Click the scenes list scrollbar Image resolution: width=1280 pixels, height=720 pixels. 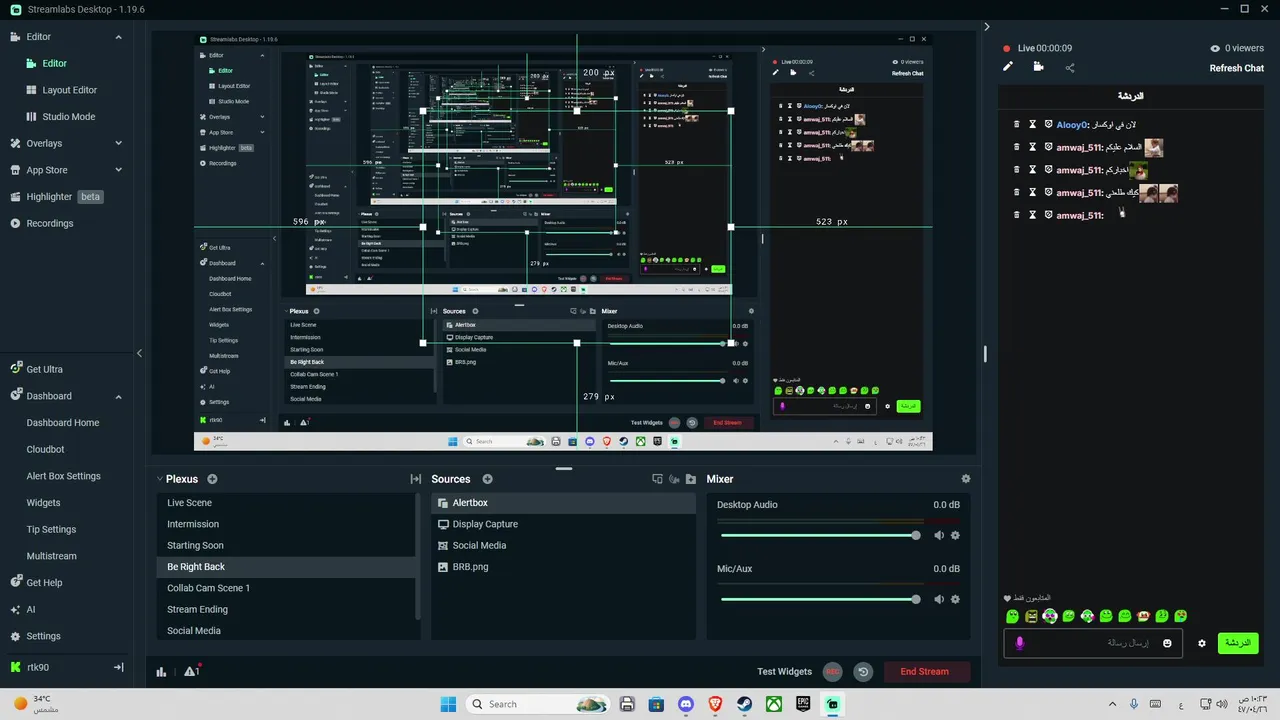pyautogui.click(x=418, y=555)
